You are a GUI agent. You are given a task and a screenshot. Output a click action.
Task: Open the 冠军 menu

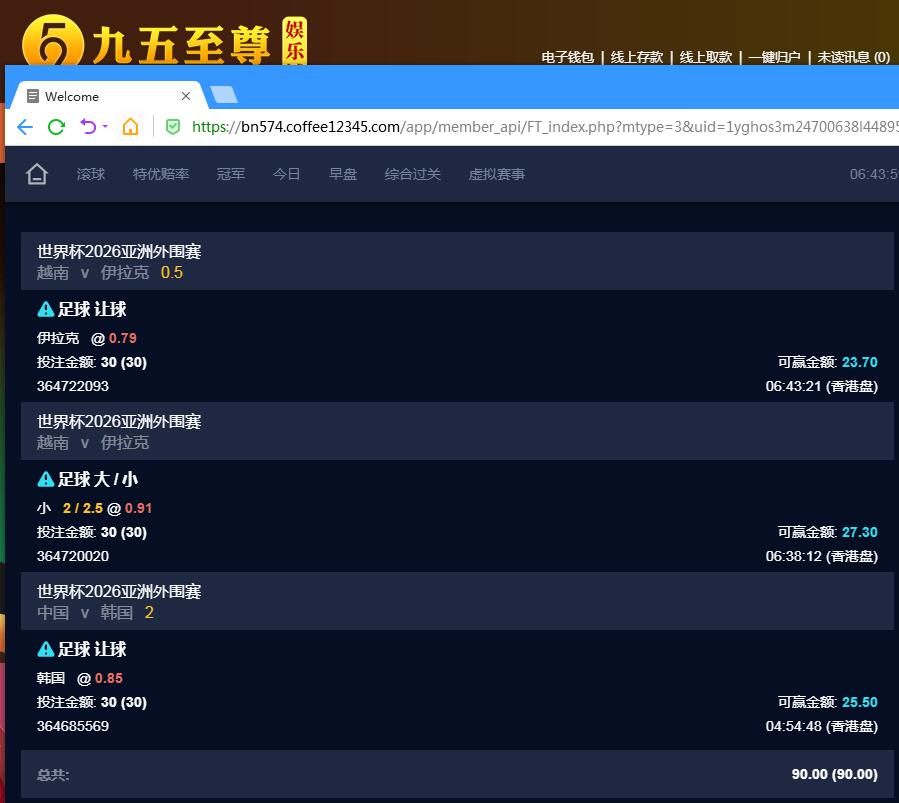pyautogui.click(x=230, y=174)
